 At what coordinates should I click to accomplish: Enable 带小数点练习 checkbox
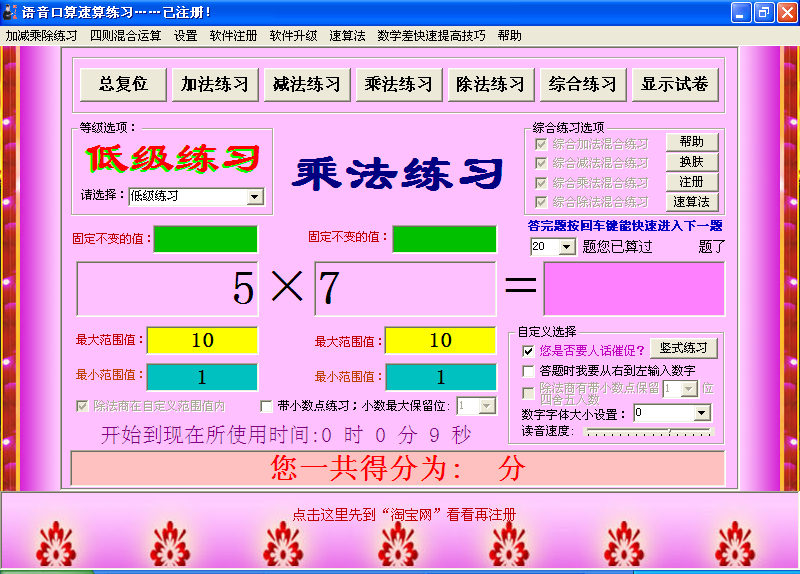[x=266, y=406]
